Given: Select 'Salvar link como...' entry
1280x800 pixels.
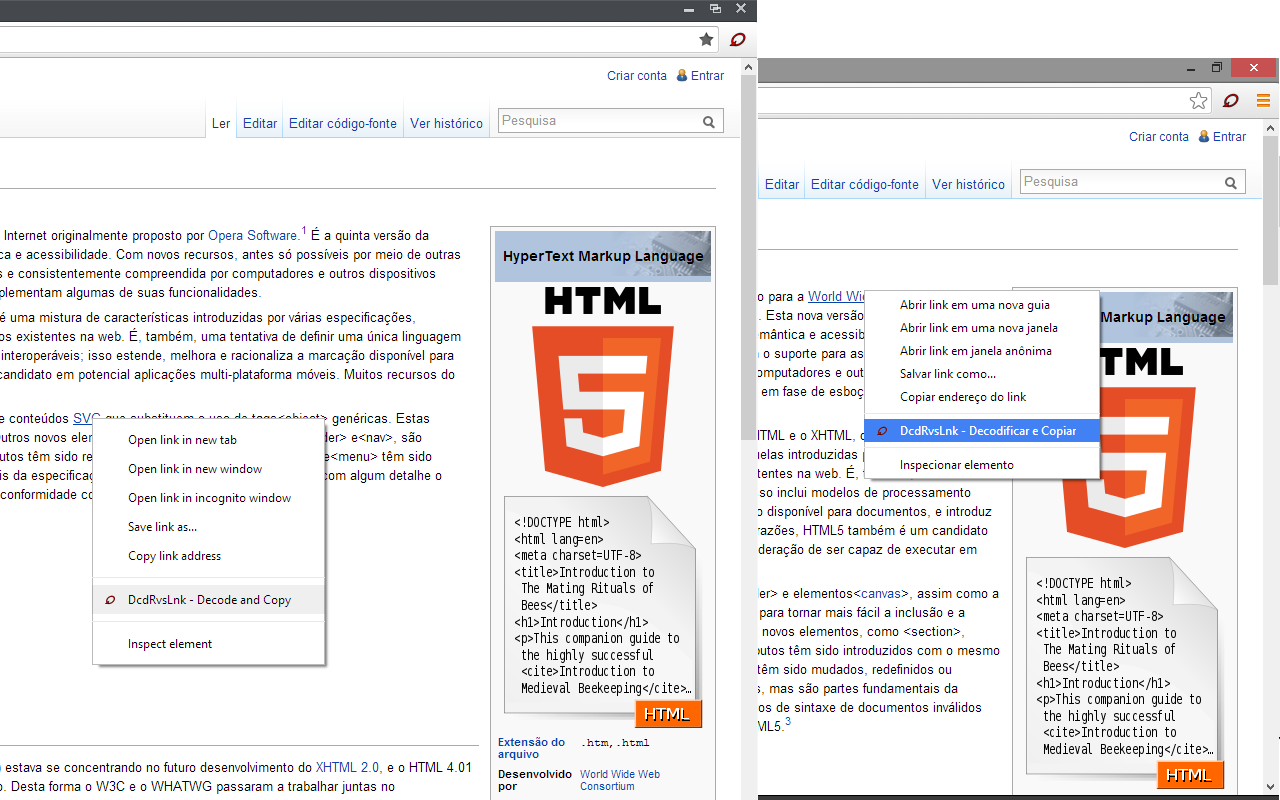Looking at the screenshot, I should (982, 374).
